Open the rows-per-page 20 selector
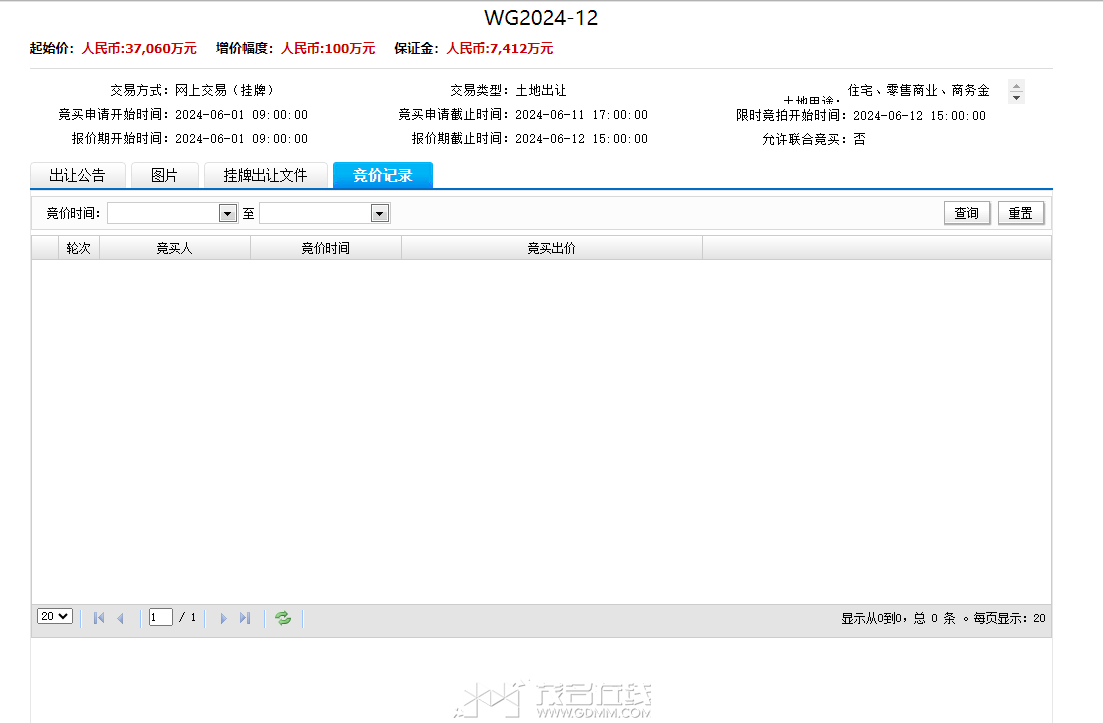The width and height of the screenshot is (1103, 723). (55, 616)
